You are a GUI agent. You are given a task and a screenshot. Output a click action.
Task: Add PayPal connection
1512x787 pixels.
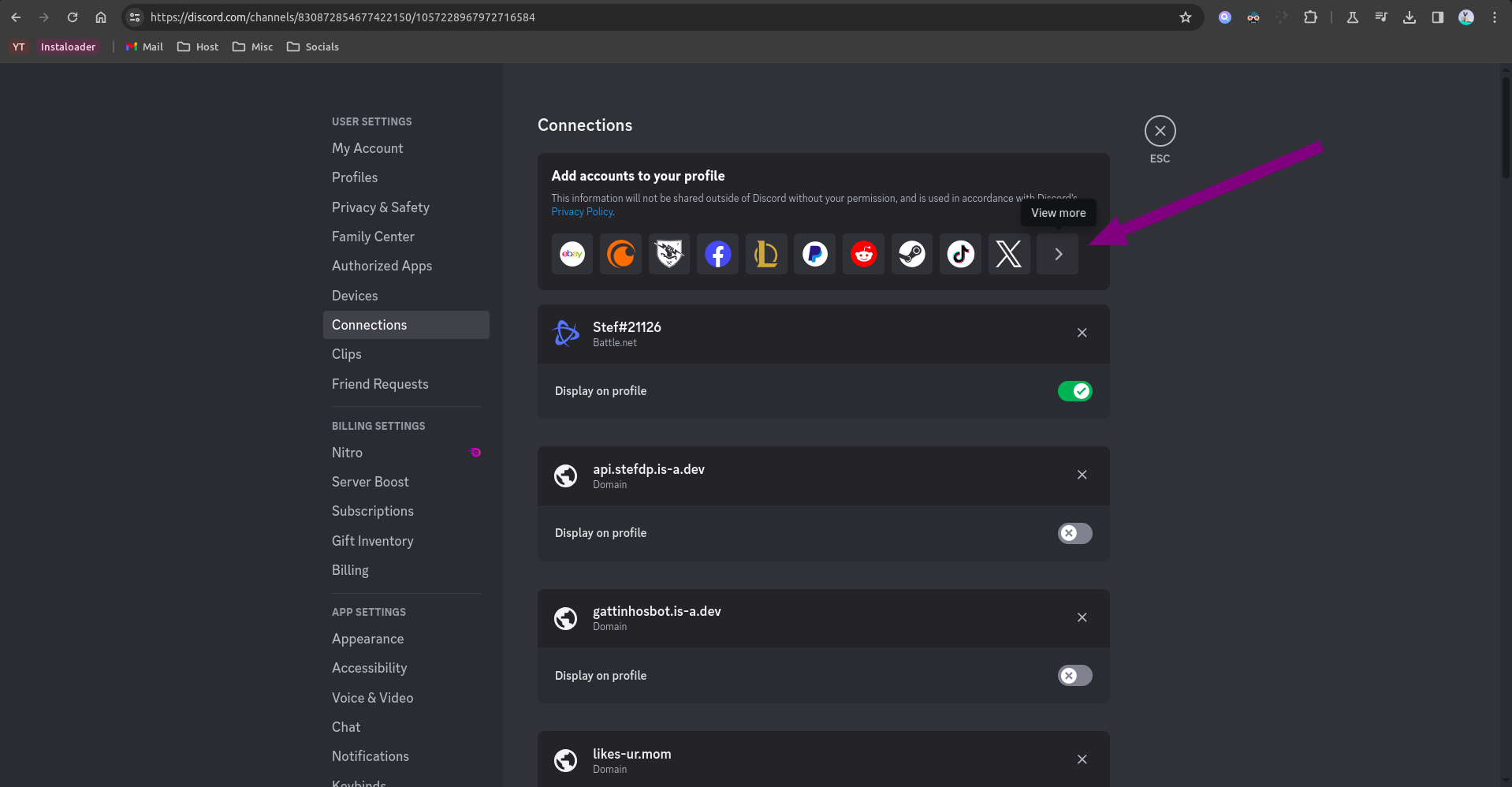click(814, 254)
